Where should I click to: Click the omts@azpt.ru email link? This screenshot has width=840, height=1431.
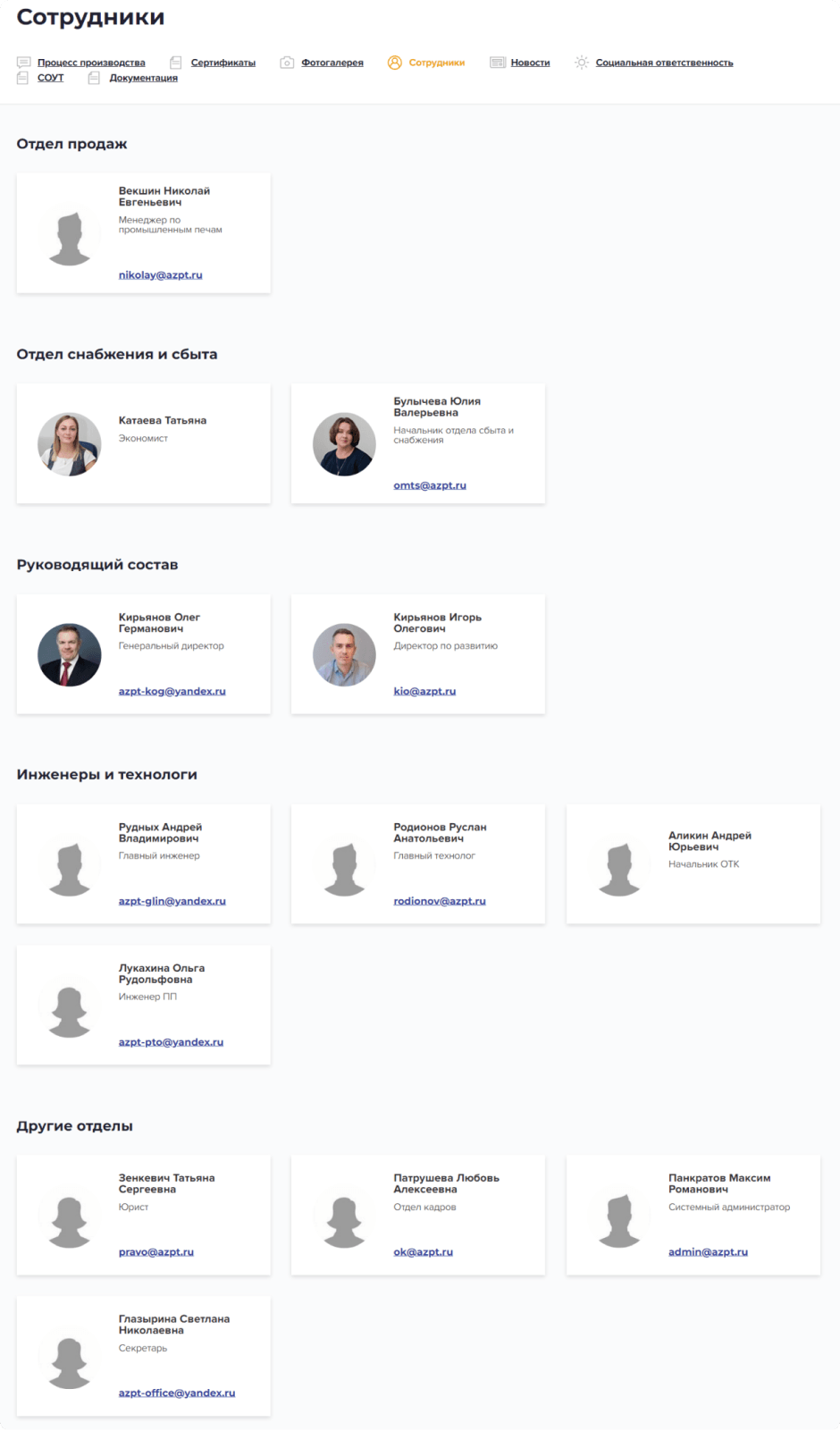pyautogui.click(x=430, y=485)
